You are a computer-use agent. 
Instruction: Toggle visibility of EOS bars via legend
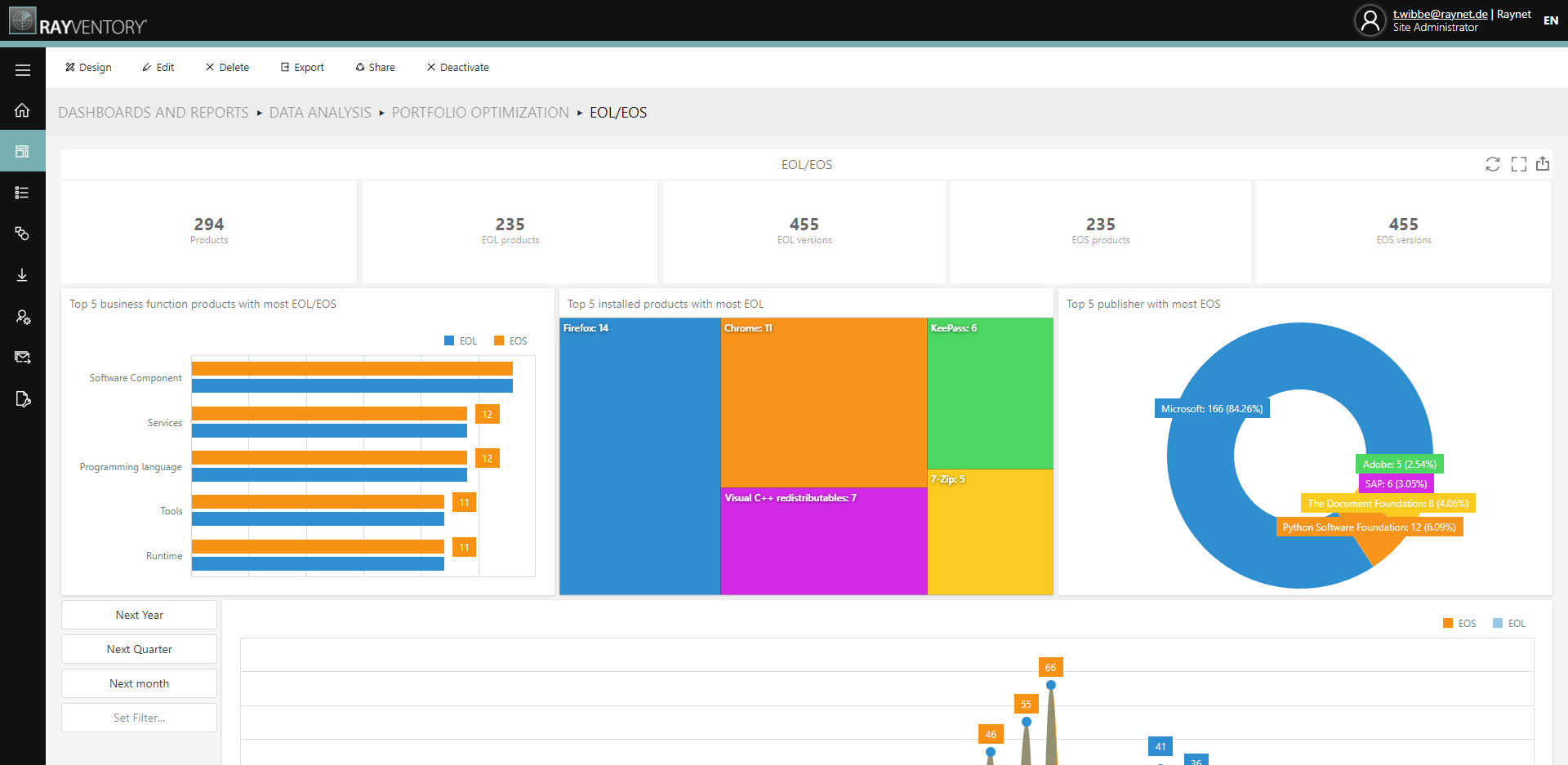pyautogui.click(x=510, y=340)
